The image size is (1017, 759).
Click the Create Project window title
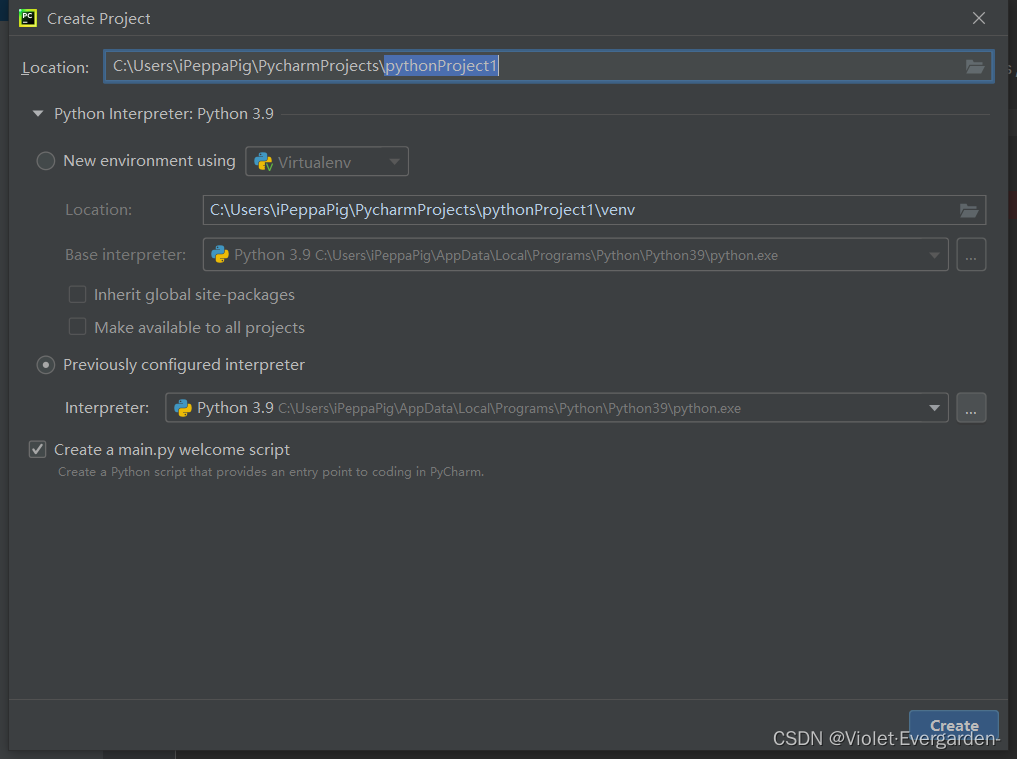point(99,19)
